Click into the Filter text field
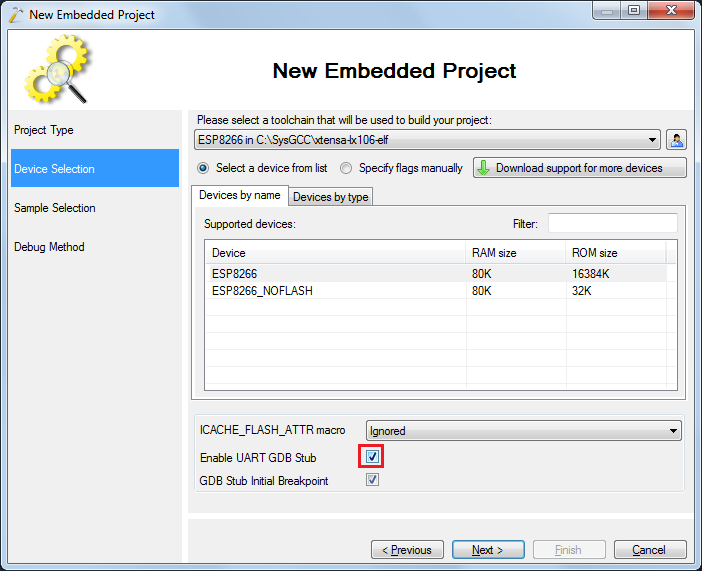Screen dimensions: 702x571 coord(612,223)
